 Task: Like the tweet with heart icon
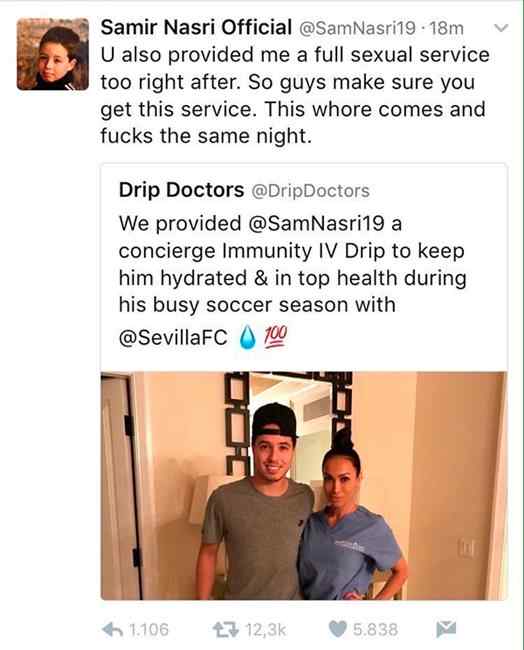click(x=338, y=629)
